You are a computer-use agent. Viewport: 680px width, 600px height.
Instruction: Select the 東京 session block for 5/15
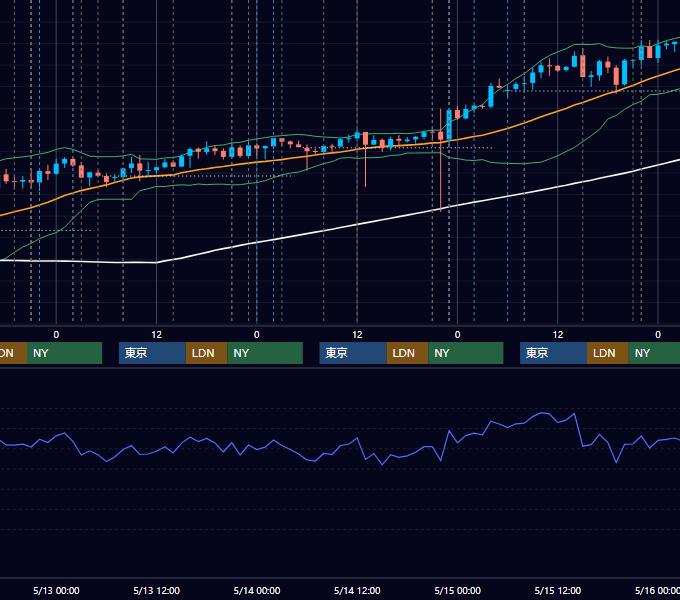point(553,353)
